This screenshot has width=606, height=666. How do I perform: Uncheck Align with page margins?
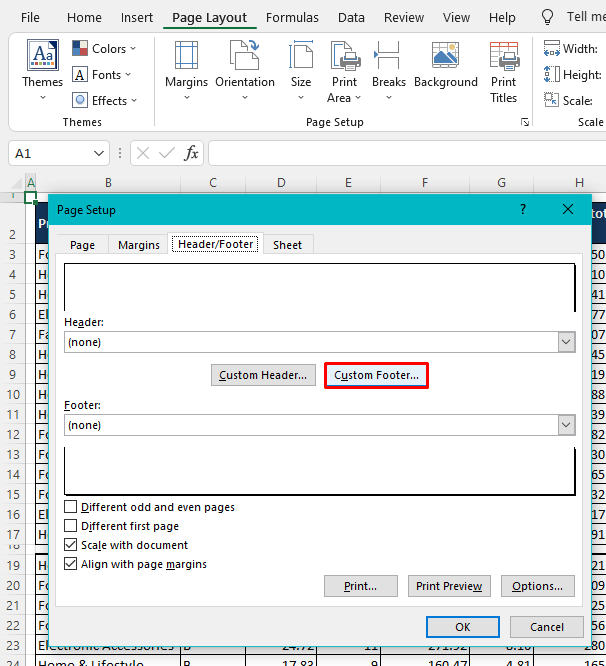[70, 564]
